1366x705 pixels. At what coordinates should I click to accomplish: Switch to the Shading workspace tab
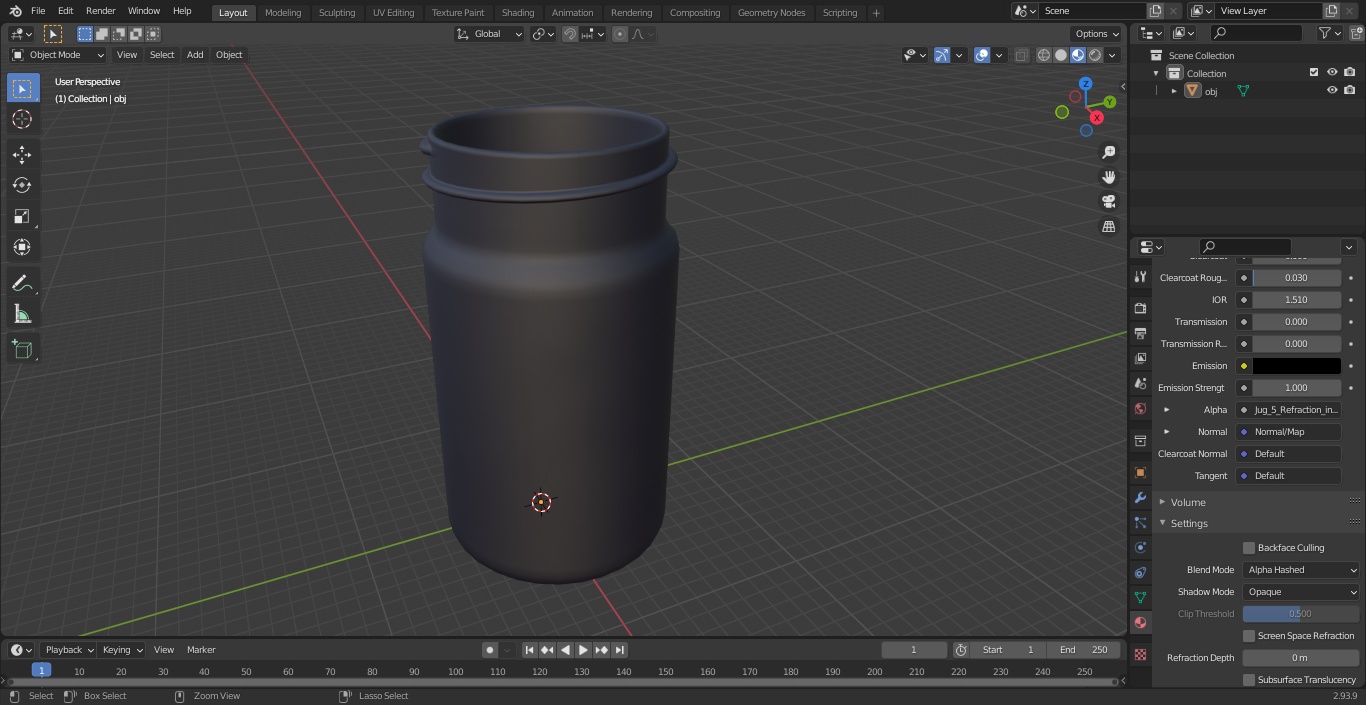518,12
